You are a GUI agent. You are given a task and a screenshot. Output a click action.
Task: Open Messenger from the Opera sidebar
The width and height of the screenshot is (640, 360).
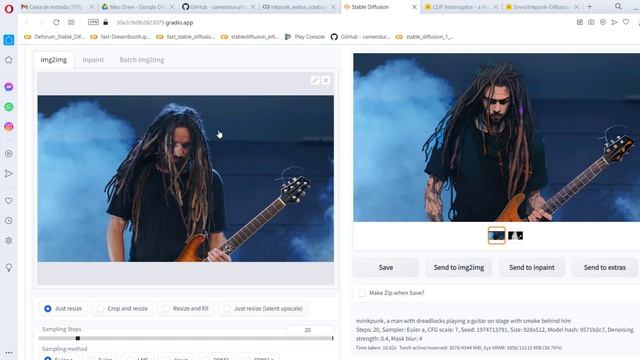click(9, 87)
